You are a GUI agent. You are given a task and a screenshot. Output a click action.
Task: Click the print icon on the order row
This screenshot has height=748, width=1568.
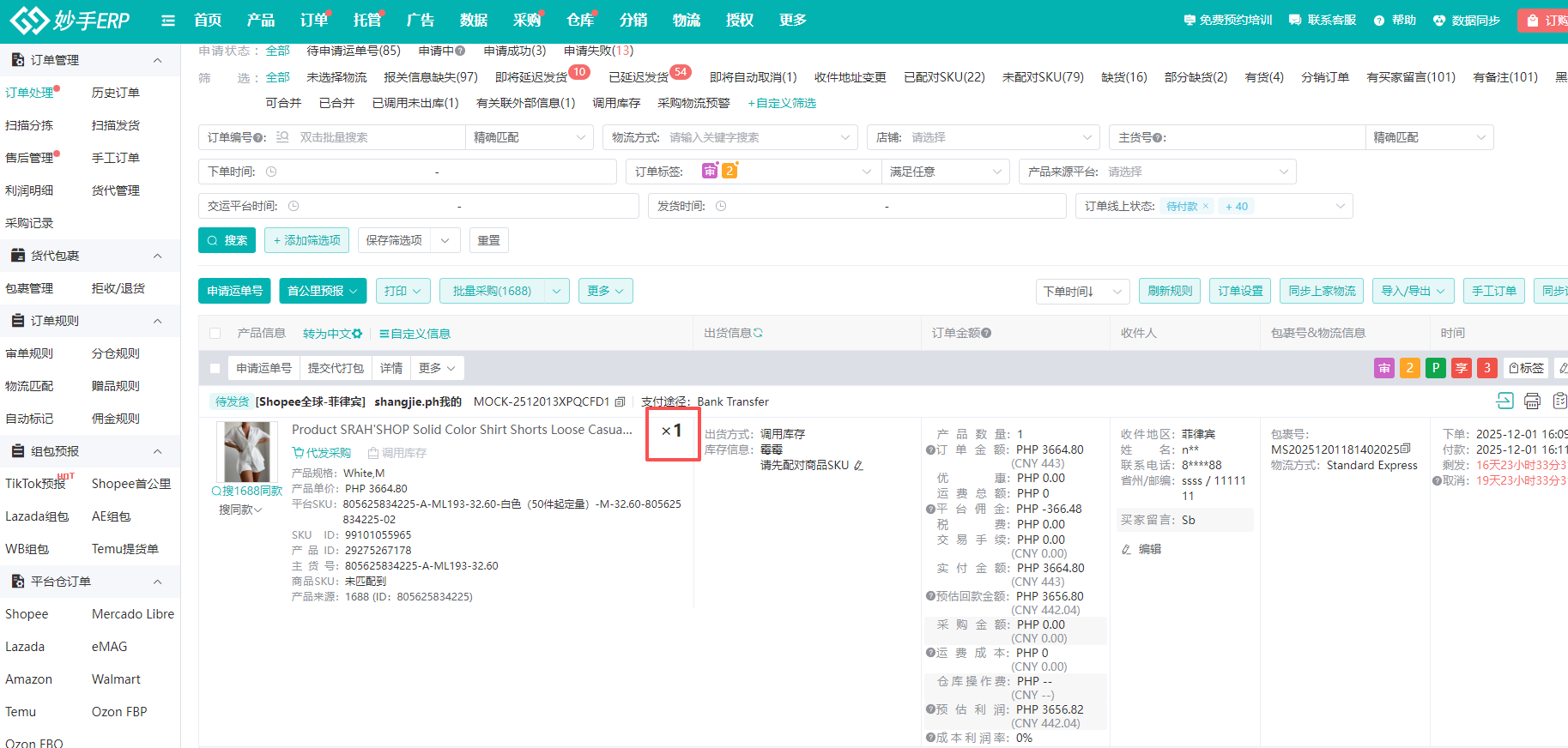[x=1532, y=401]
